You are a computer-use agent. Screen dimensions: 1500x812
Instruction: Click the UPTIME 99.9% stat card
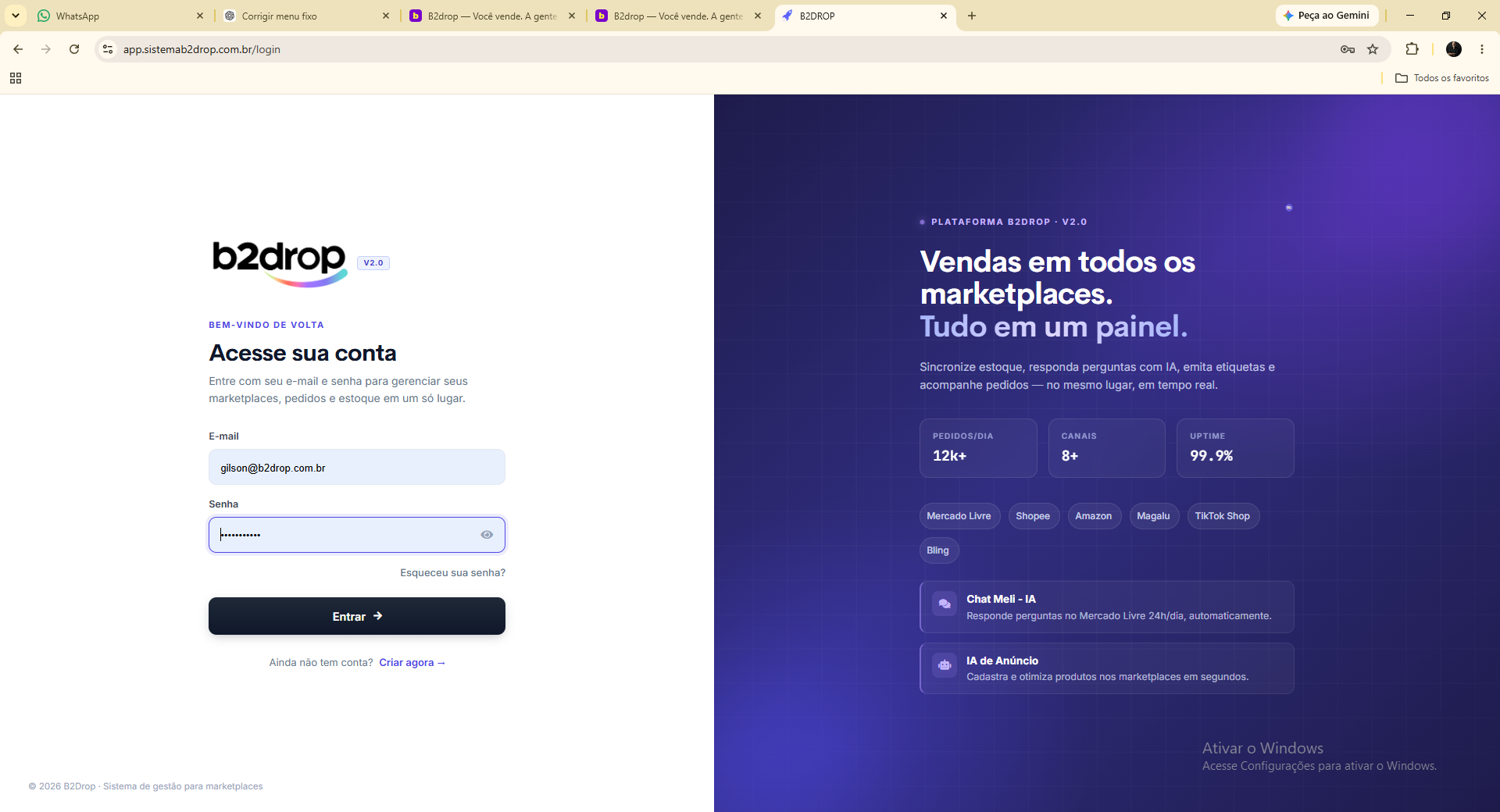pos(1235,448)
